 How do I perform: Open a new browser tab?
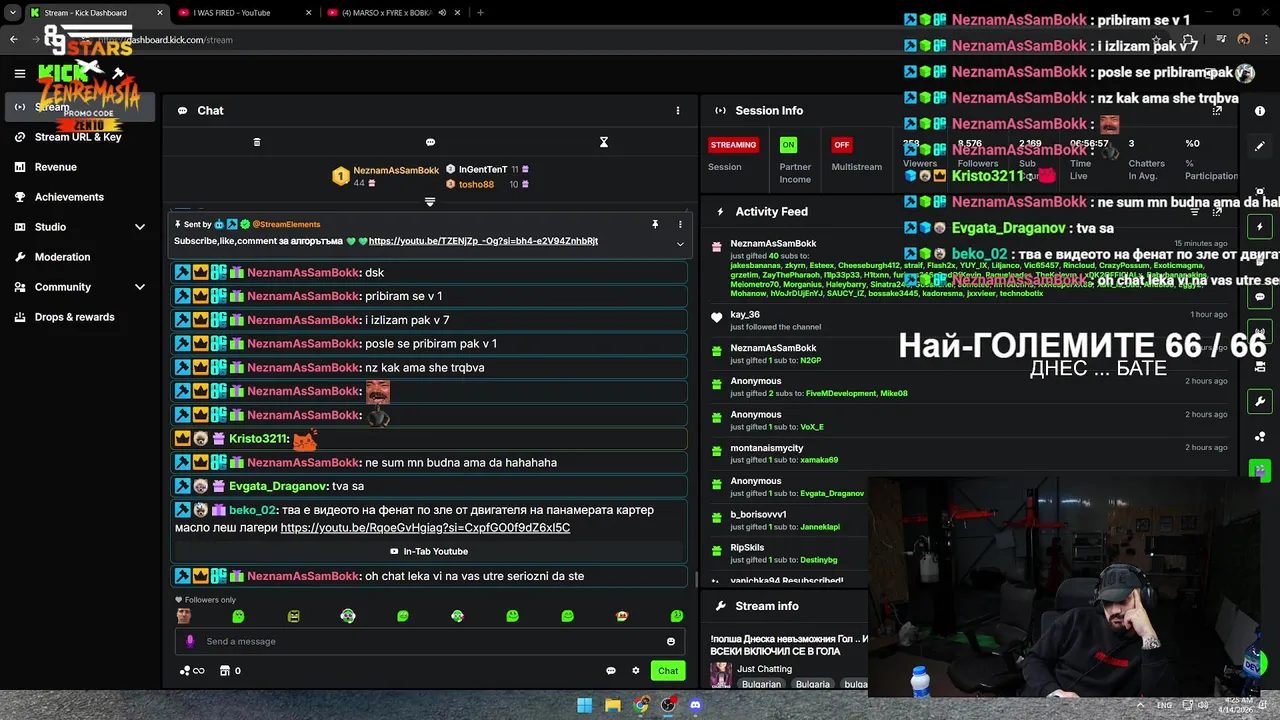point(480,13)
